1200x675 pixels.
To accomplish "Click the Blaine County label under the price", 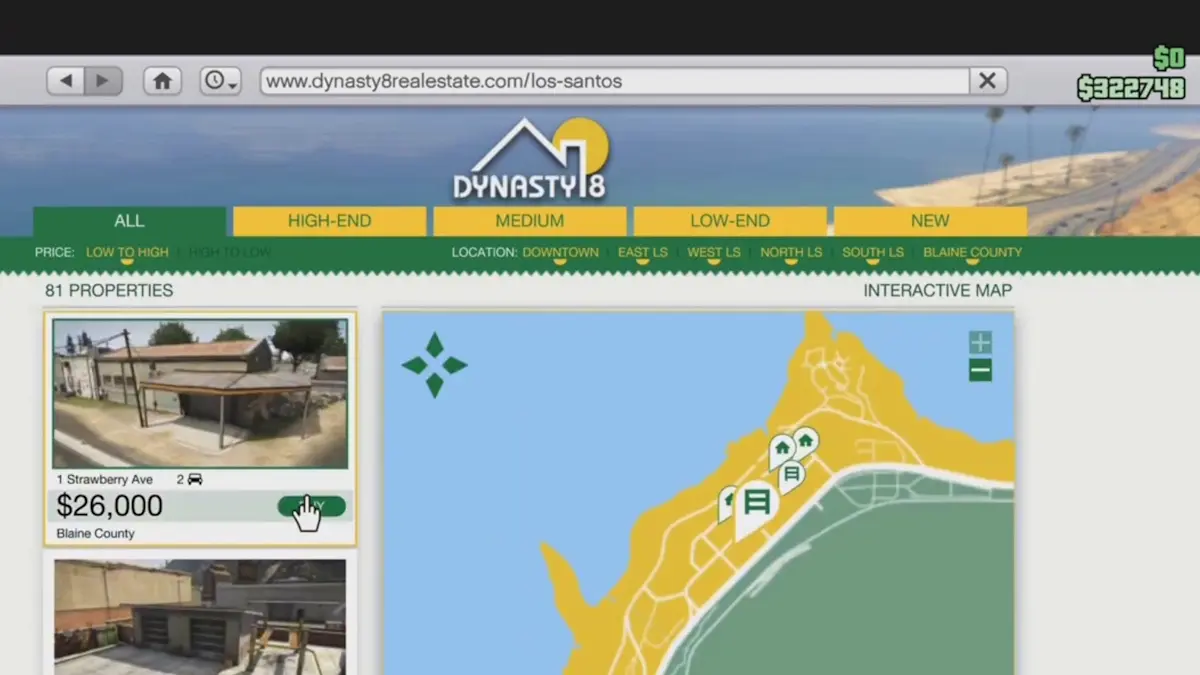I will [x=95, y=534].
